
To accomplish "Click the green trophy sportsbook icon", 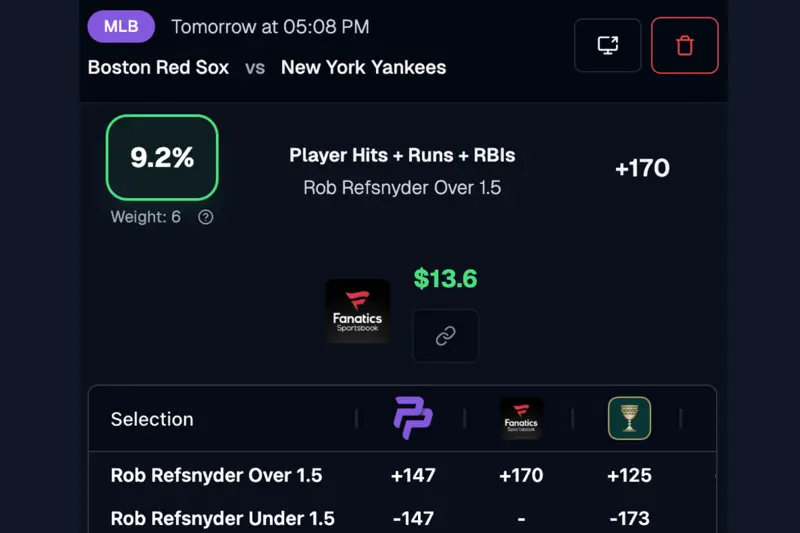I will pos(629,418).
